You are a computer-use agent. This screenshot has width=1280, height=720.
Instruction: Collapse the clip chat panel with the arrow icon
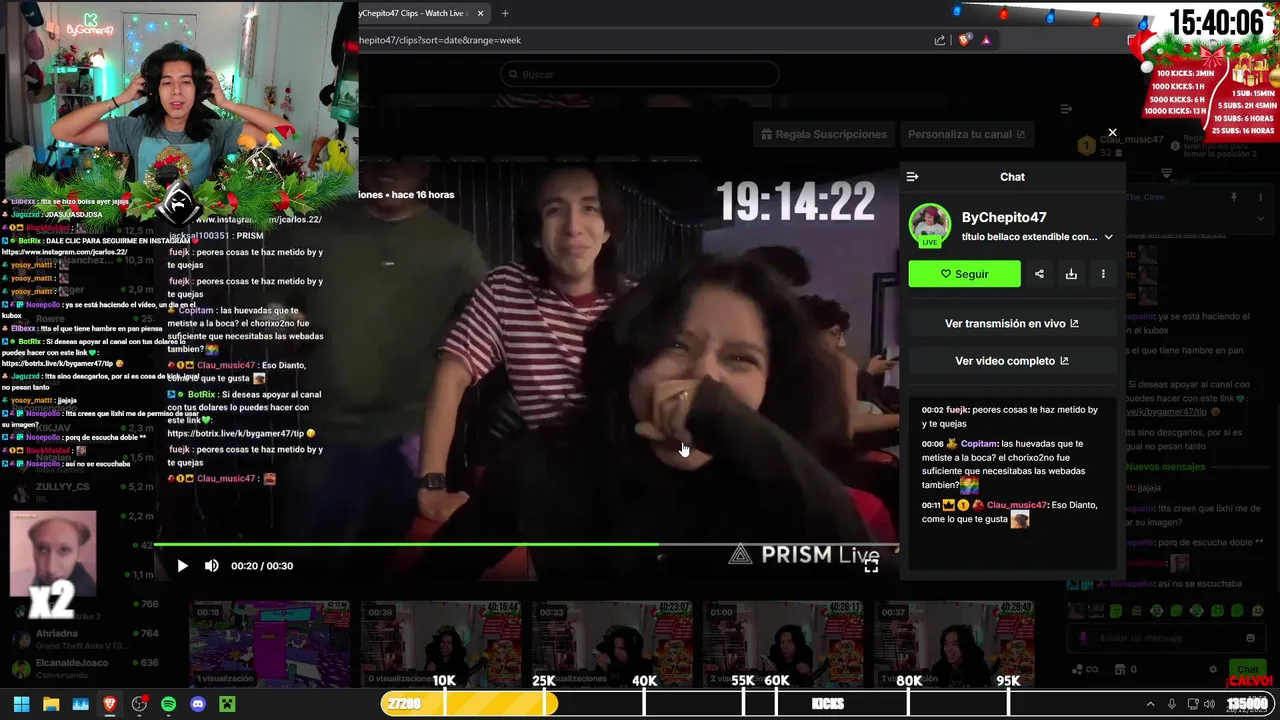[912, 177]
